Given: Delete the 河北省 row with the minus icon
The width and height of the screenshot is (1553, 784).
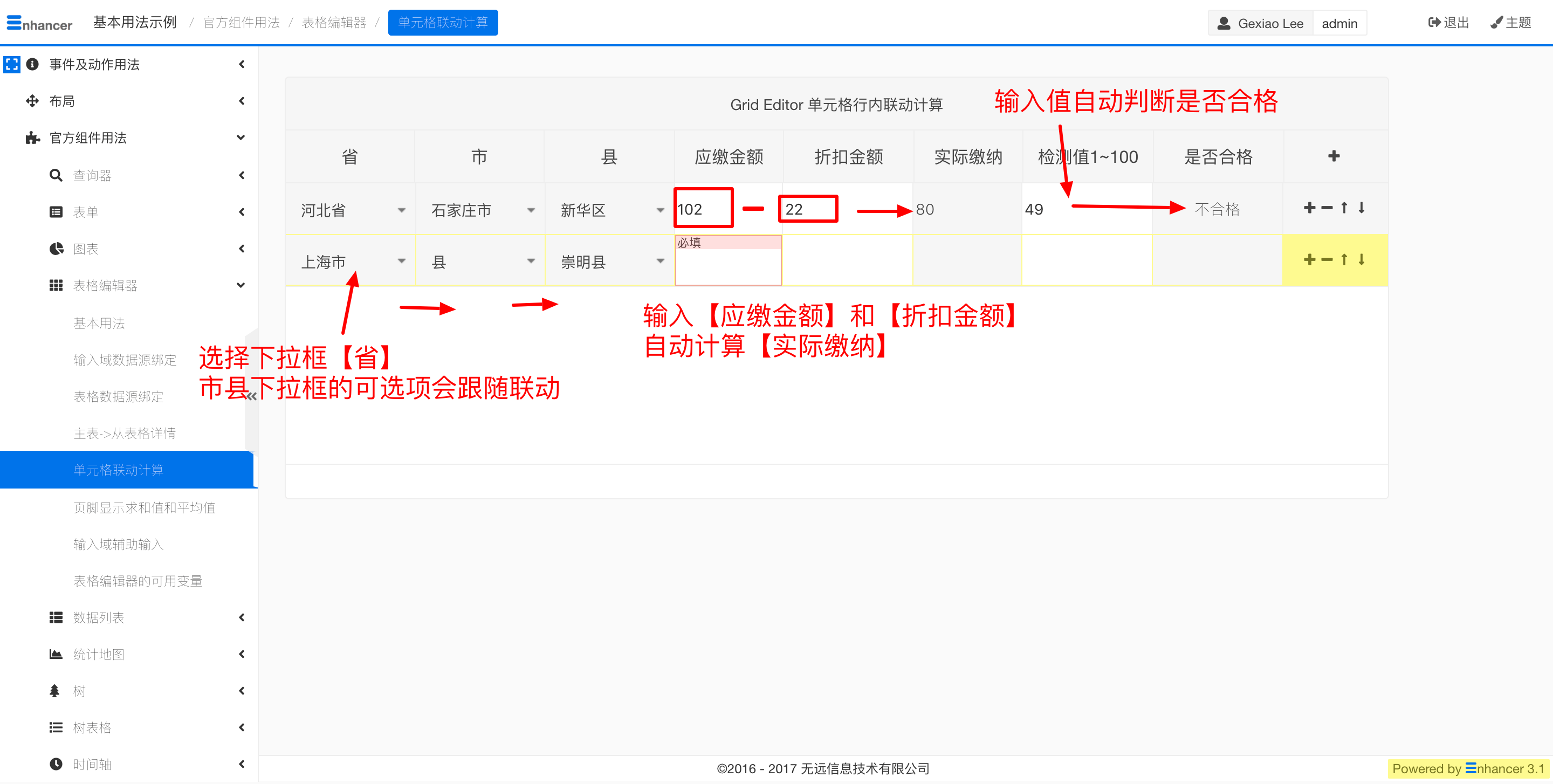Looking at the screenshot, I should pos(1327,208).
